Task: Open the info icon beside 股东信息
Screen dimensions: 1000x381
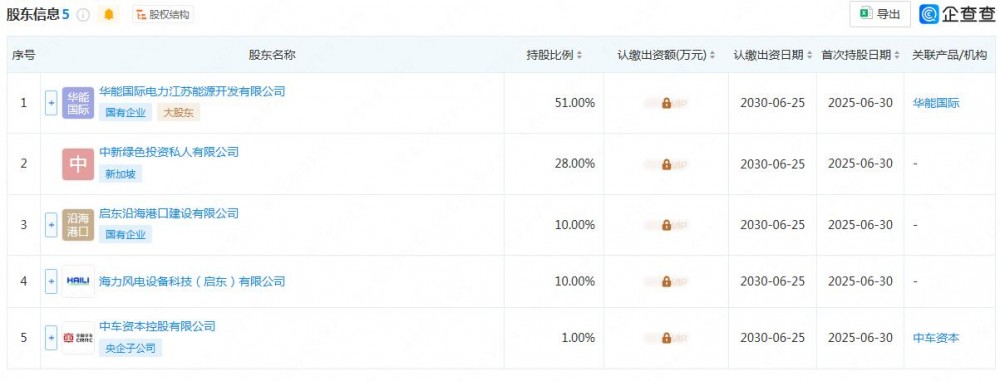Action: pos(84,15)
